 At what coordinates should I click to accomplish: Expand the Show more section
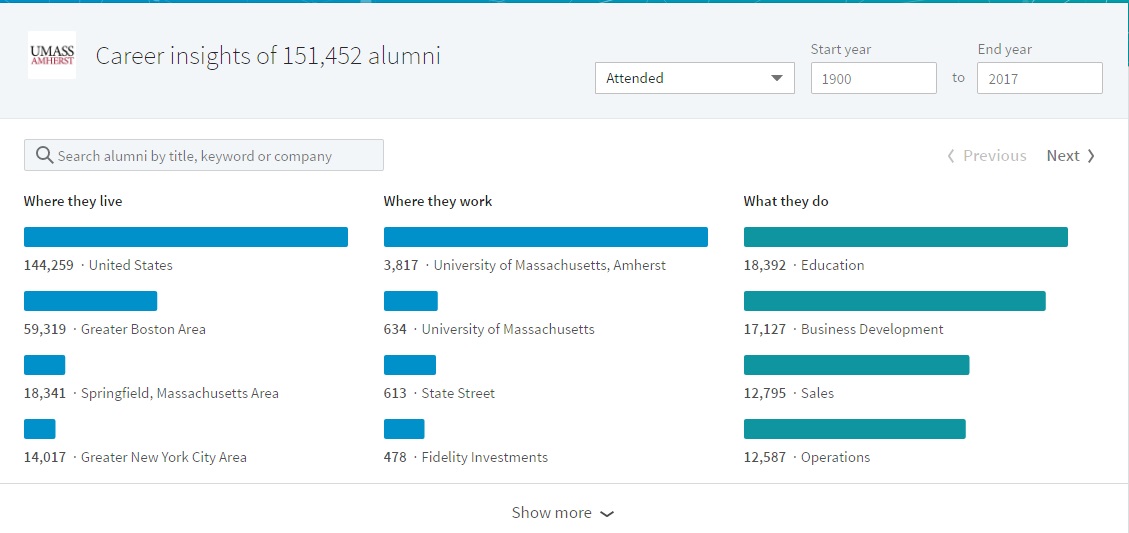click(562, 513)
